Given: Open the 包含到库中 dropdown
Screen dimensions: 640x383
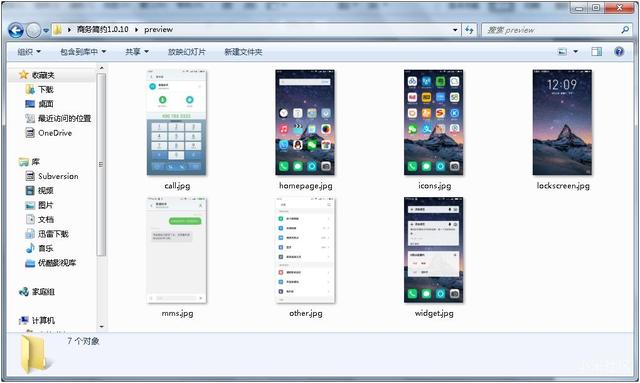Looking at the screenshot, I should (83, 52).
